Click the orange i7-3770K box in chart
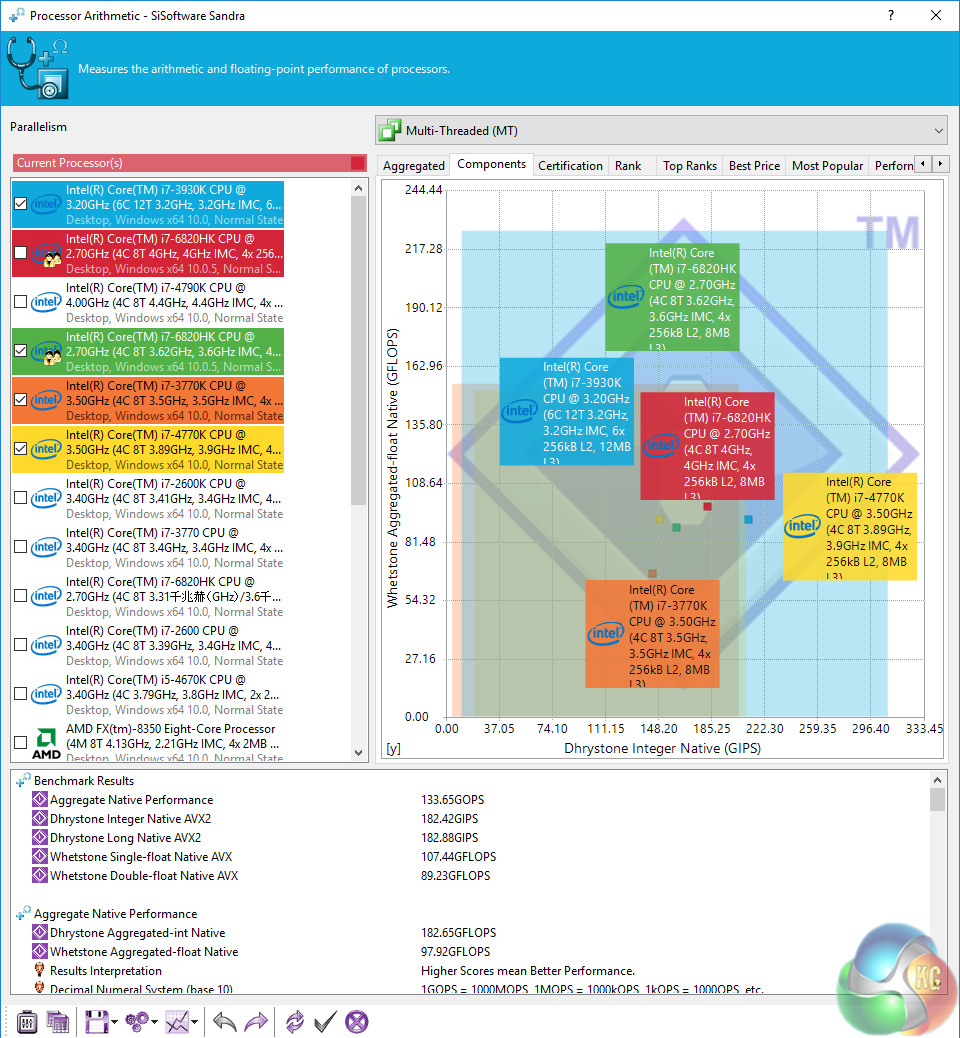Screen dimensions: 960x1038 click(x=652, y=634)
